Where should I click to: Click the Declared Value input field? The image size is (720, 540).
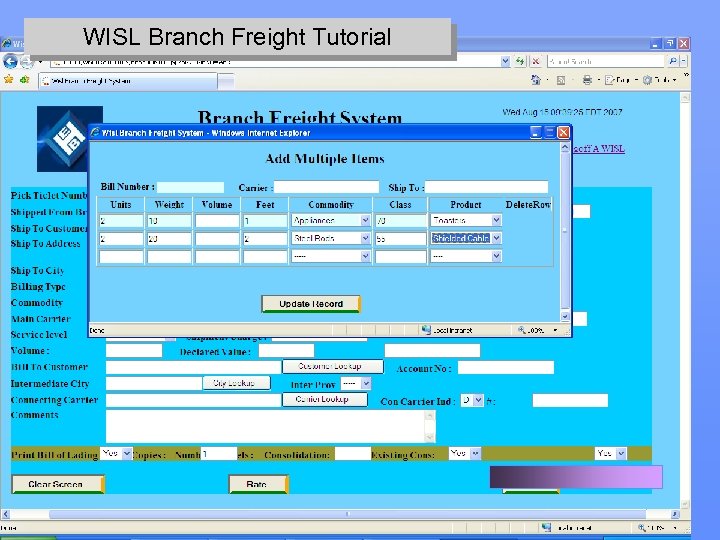pos(286,351)
